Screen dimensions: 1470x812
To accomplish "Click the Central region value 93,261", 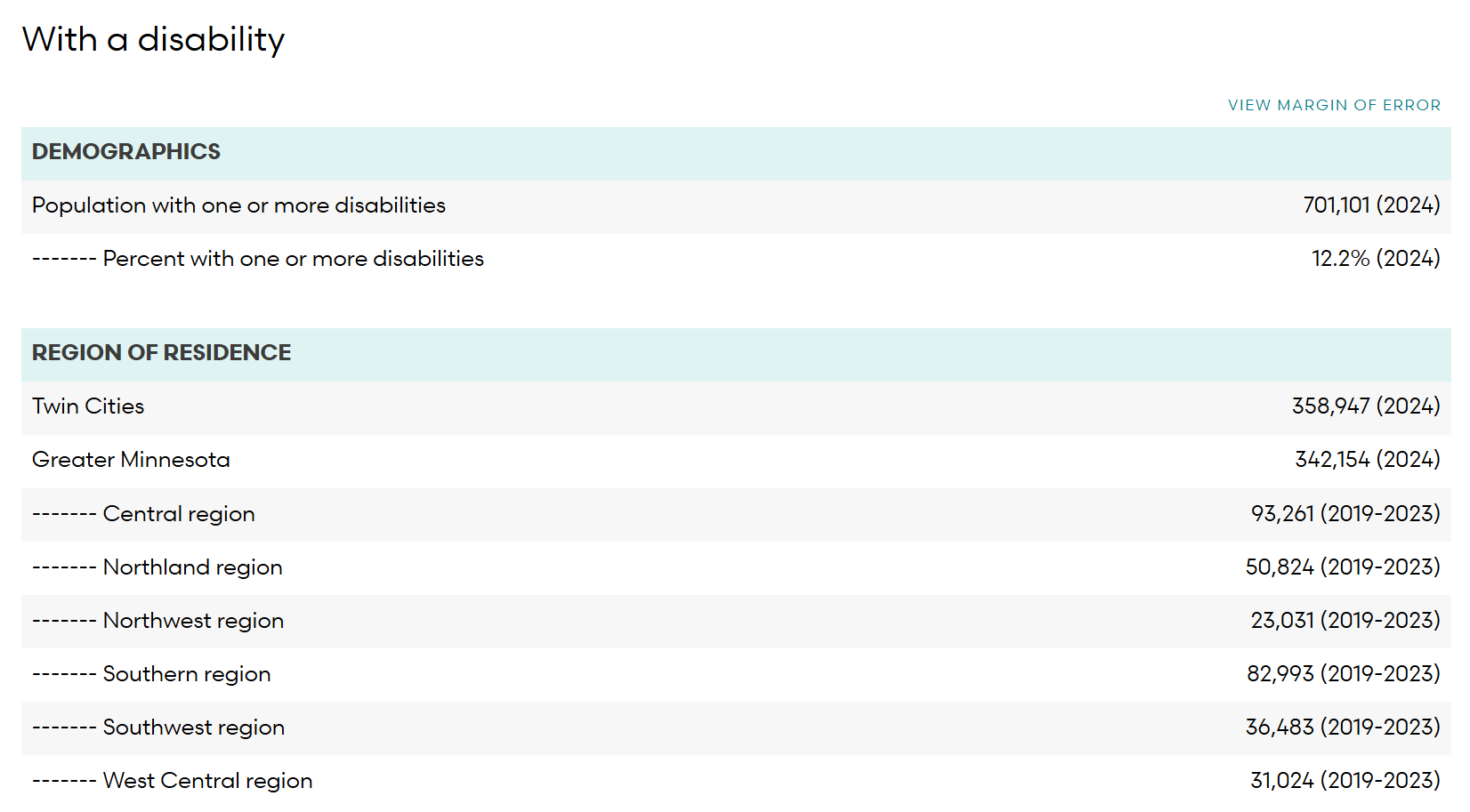I will pyautogui.click(x=1345, y=513).
